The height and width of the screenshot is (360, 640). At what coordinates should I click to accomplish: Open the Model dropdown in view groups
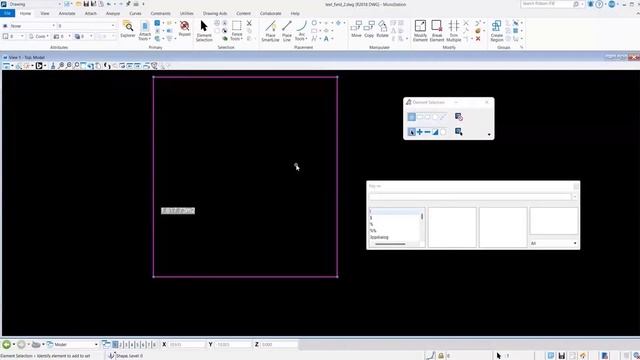(x=73, y=344)
